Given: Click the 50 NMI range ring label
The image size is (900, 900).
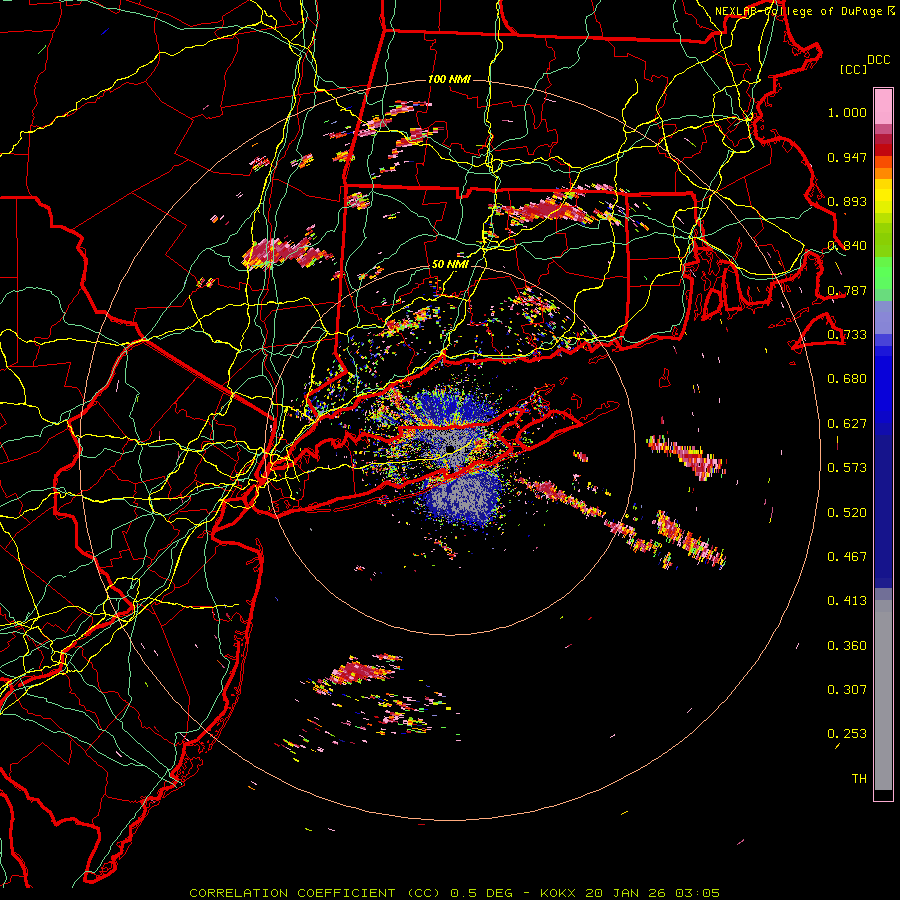Looking at the screenshot, I should click(x=450, y=265).
